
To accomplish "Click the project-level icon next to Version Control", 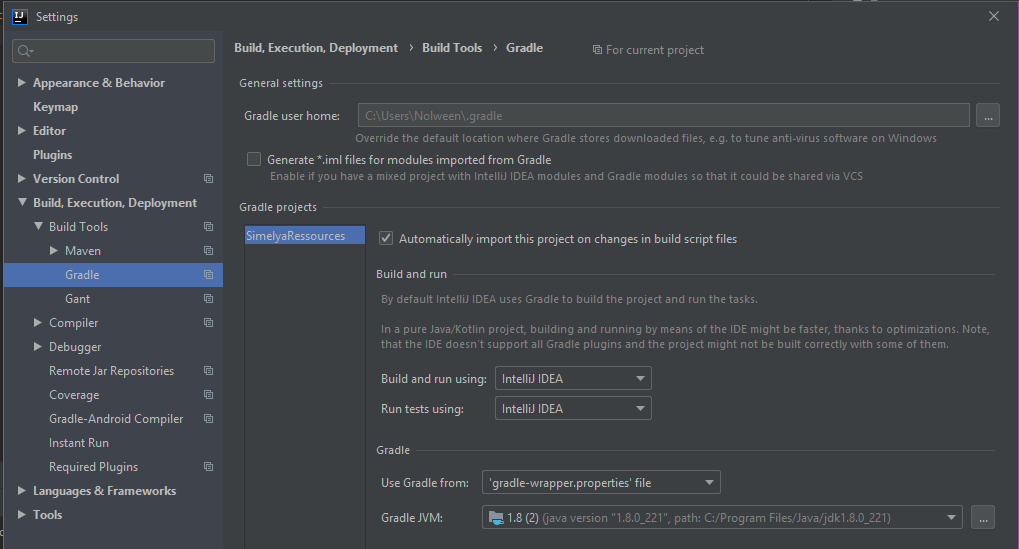I will (208, 179).
